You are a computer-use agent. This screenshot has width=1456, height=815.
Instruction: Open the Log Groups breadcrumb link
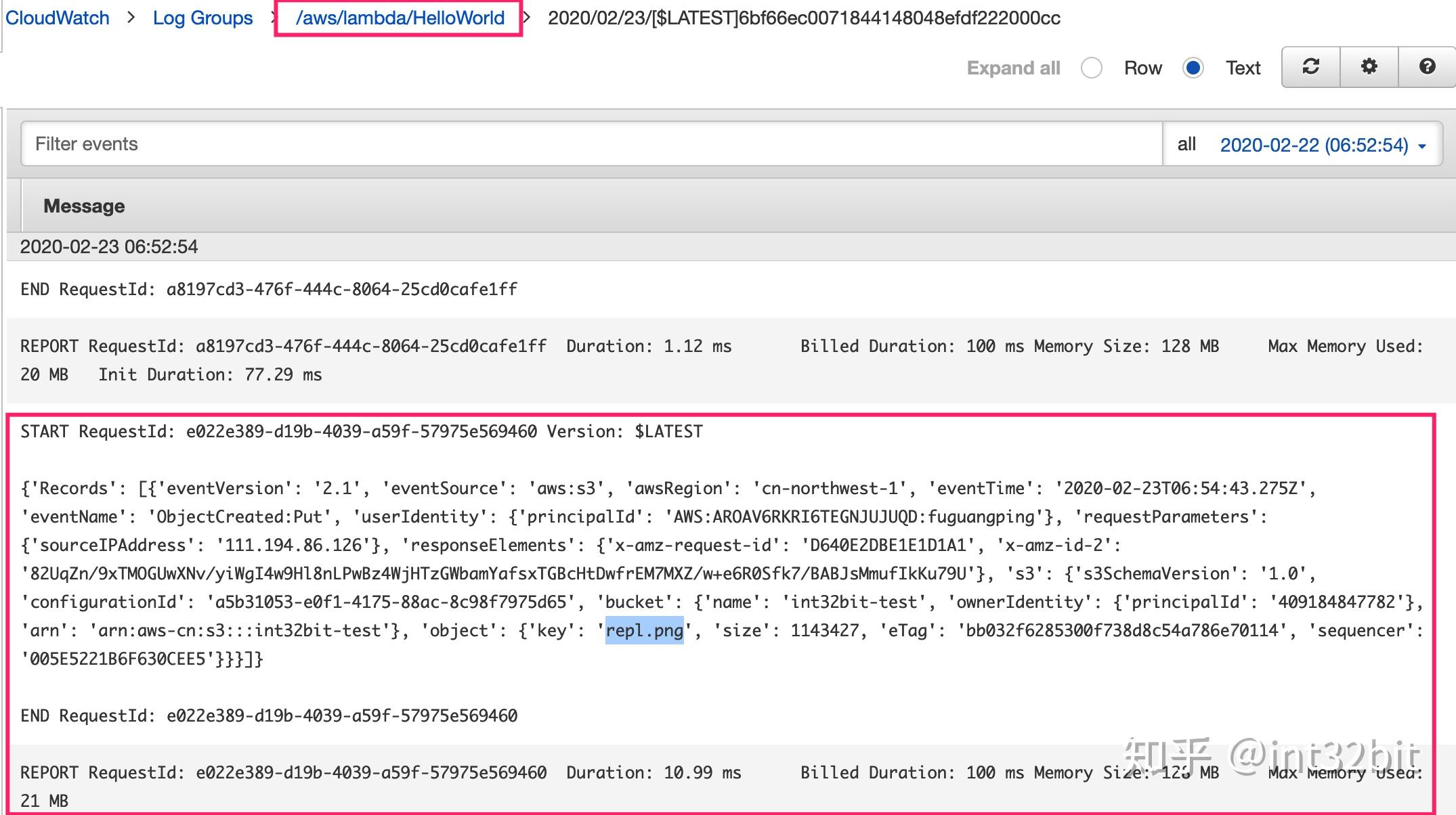pos(202,18)
